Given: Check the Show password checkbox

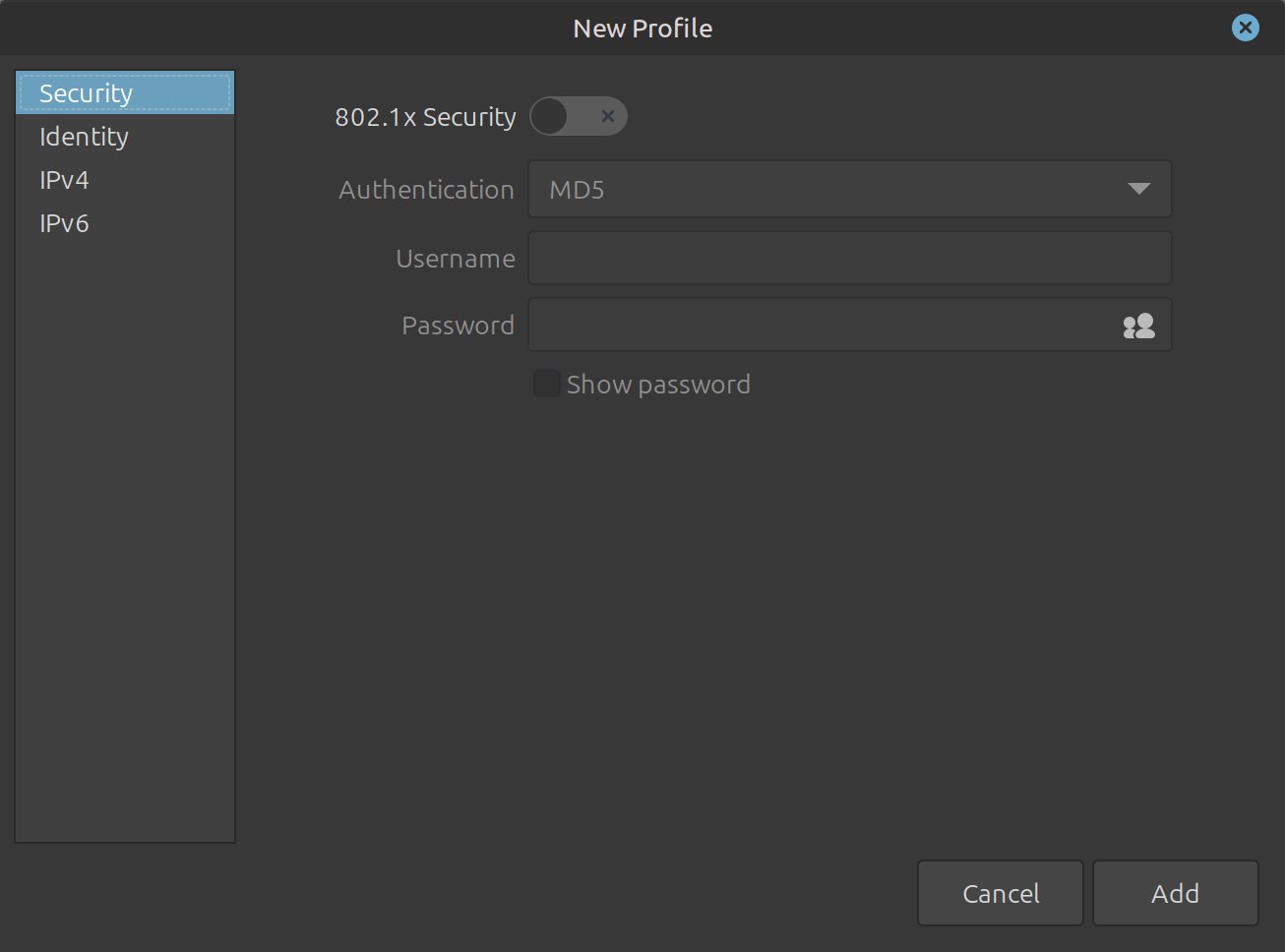Looking at the screenshot, I should pos(546,384).
